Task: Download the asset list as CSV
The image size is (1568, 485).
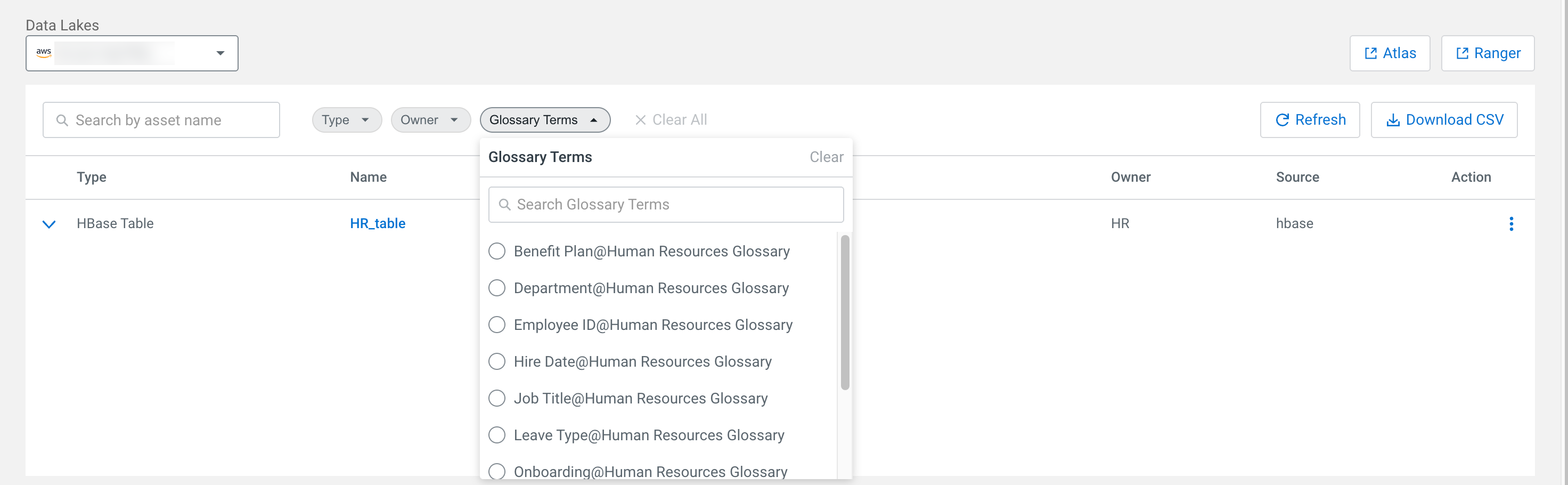Action: 1443,120
